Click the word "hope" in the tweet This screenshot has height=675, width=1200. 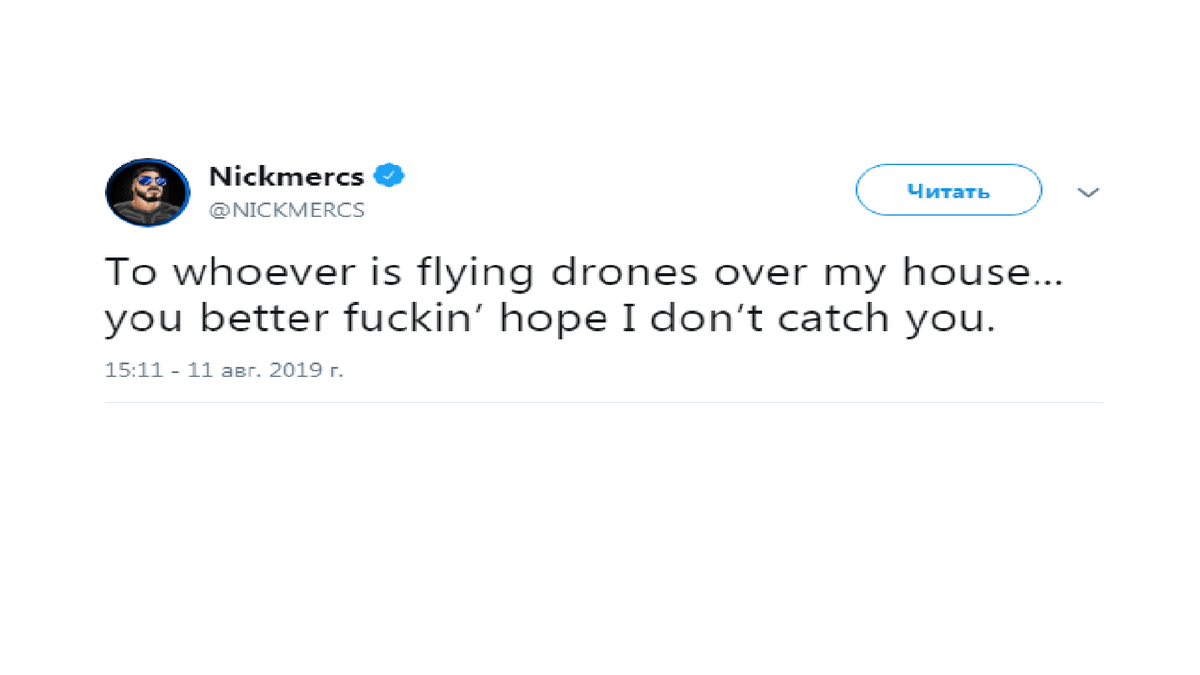click(x=577, y=320)
